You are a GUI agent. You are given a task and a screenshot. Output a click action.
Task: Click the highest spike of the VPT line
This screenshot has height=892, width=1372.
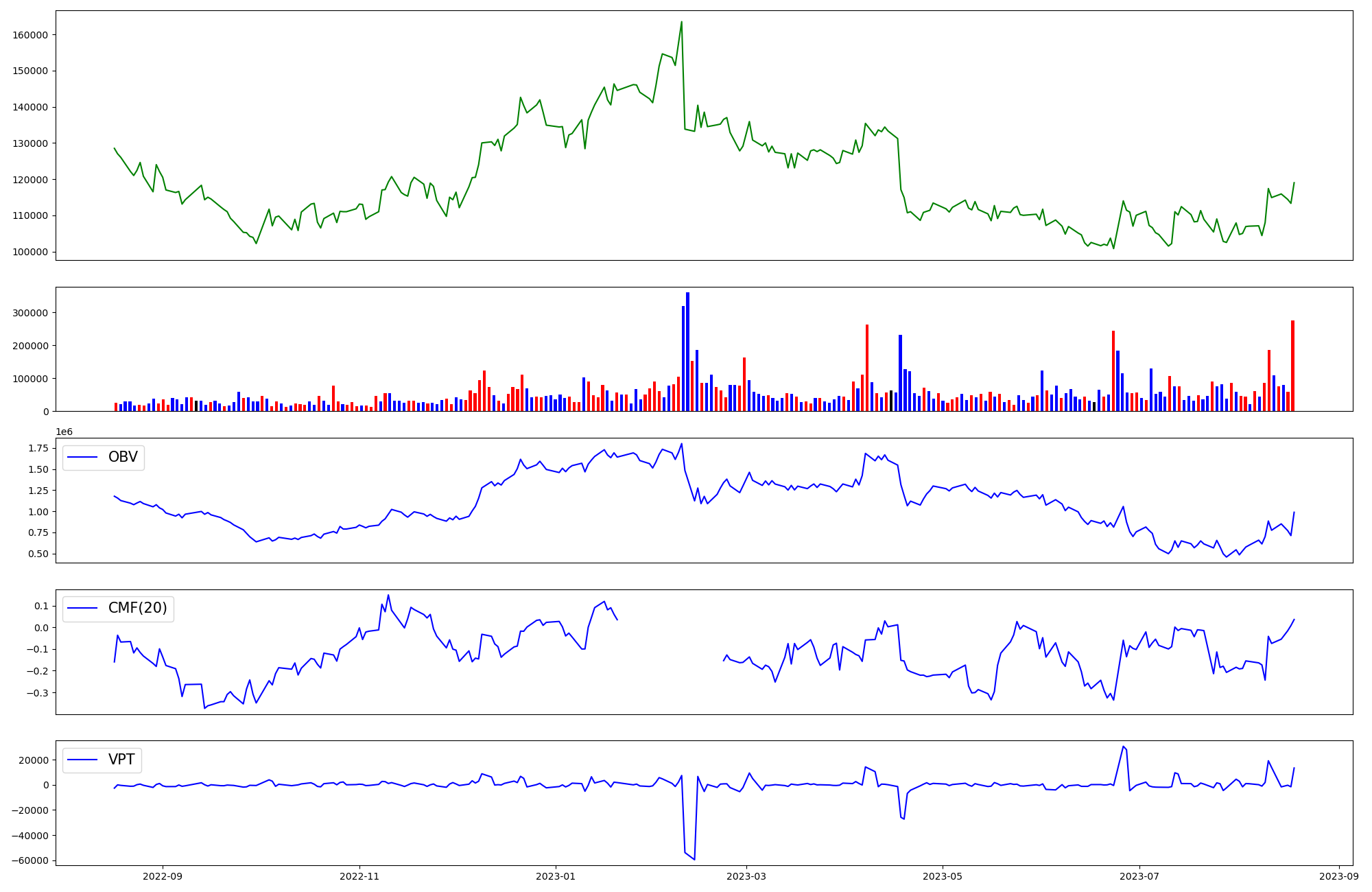[1123, 747]
